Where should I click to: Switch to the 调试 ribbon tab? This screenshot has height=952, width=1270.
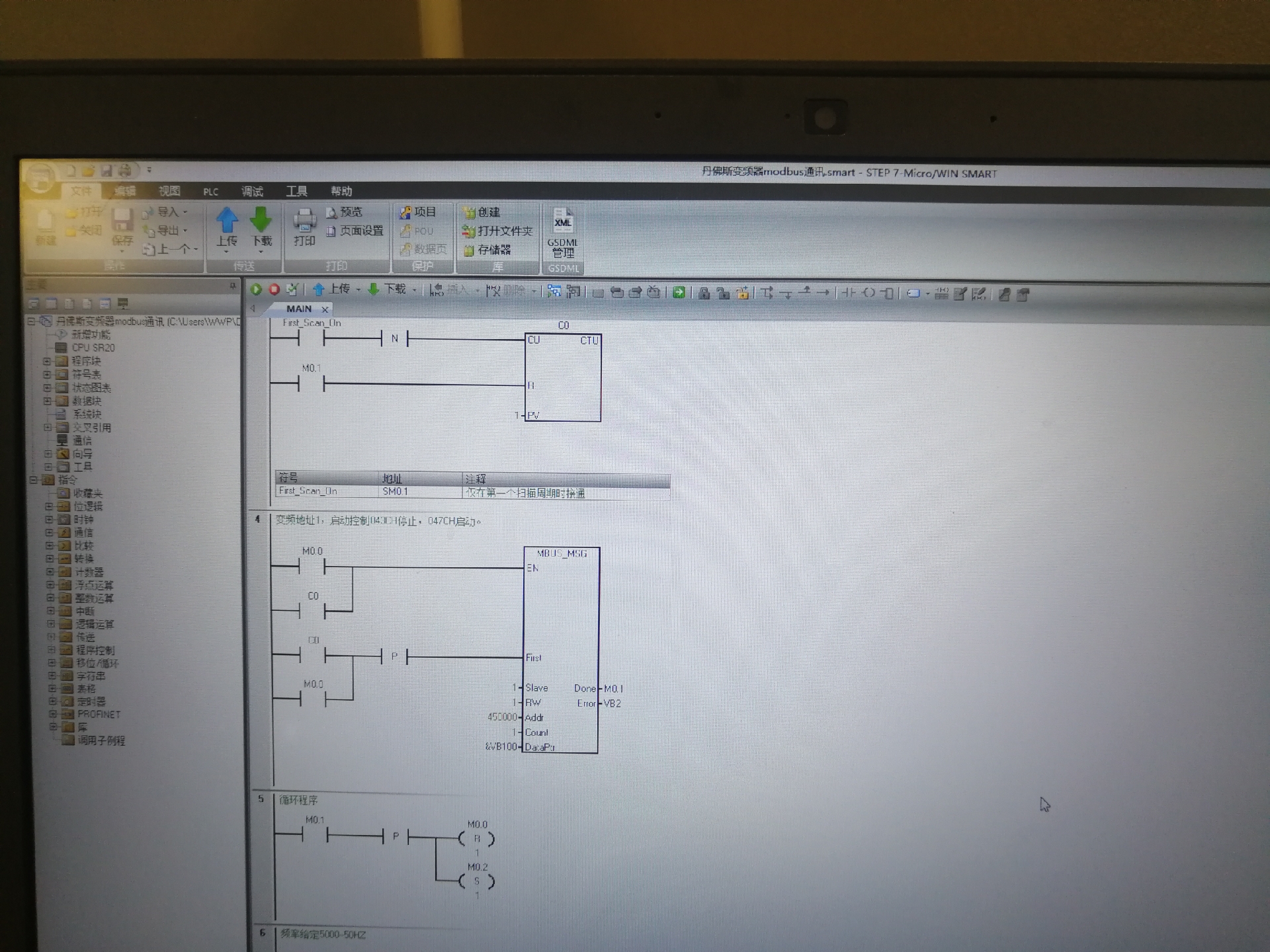coord(252,192)
